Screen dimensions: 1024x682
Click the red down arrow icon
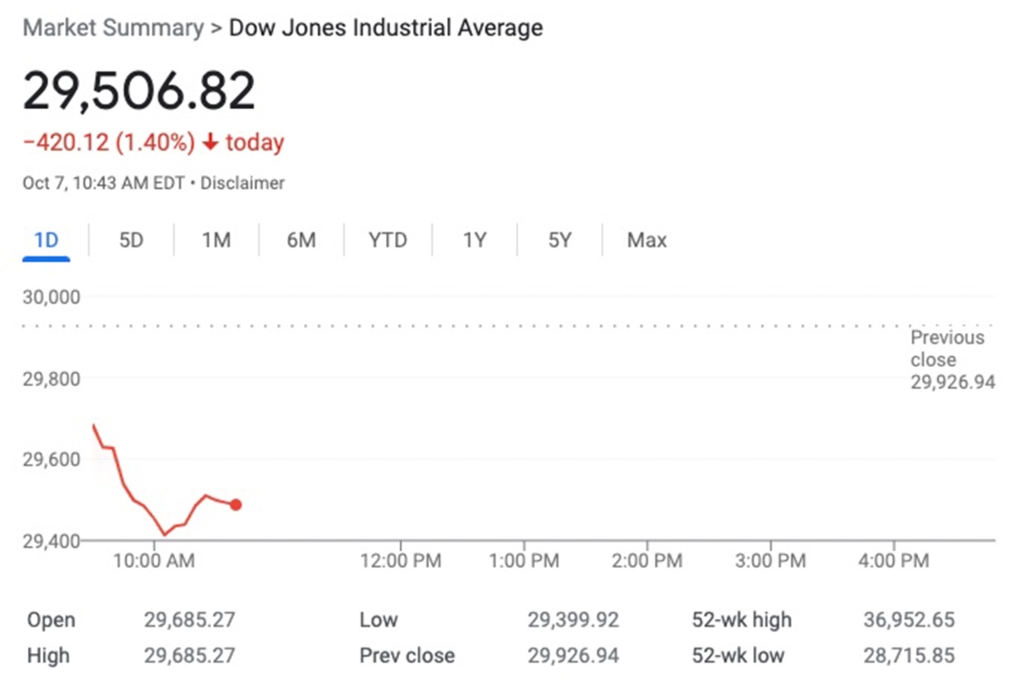click(x=210, y=143)
